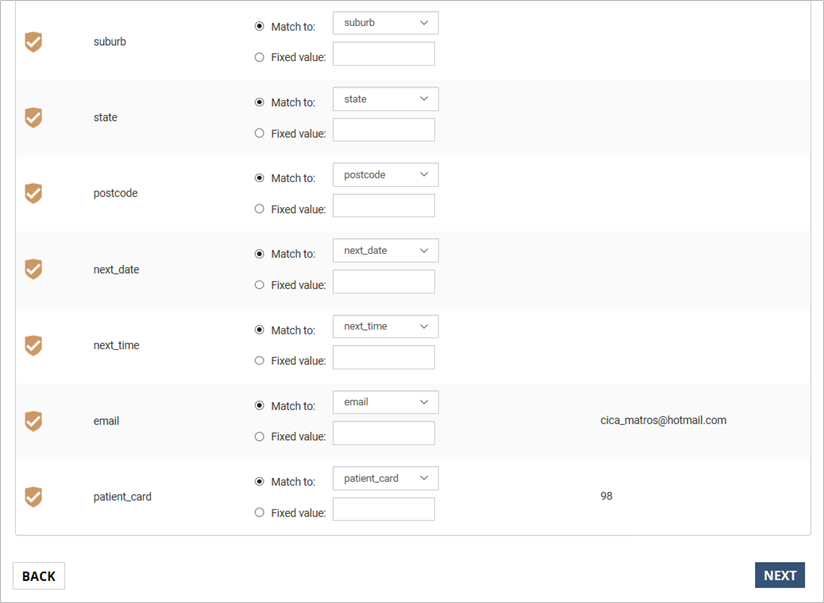Open the patient_card Match to dropdown
Screen dimensions: 824x603
click(386, 478)
